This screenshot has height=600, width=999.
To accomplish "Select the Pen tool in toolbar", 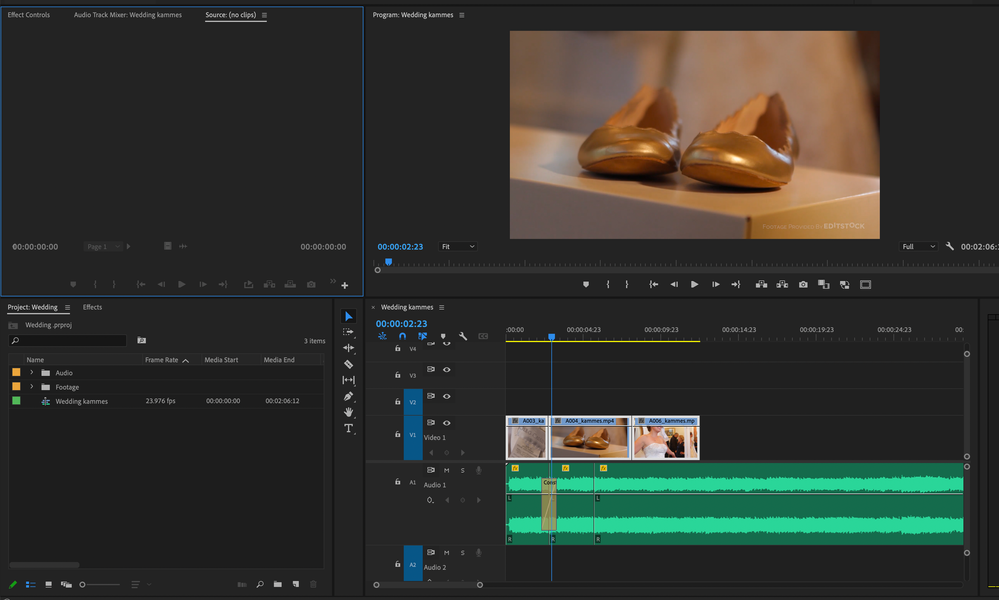I will click(x=348, y=396).
